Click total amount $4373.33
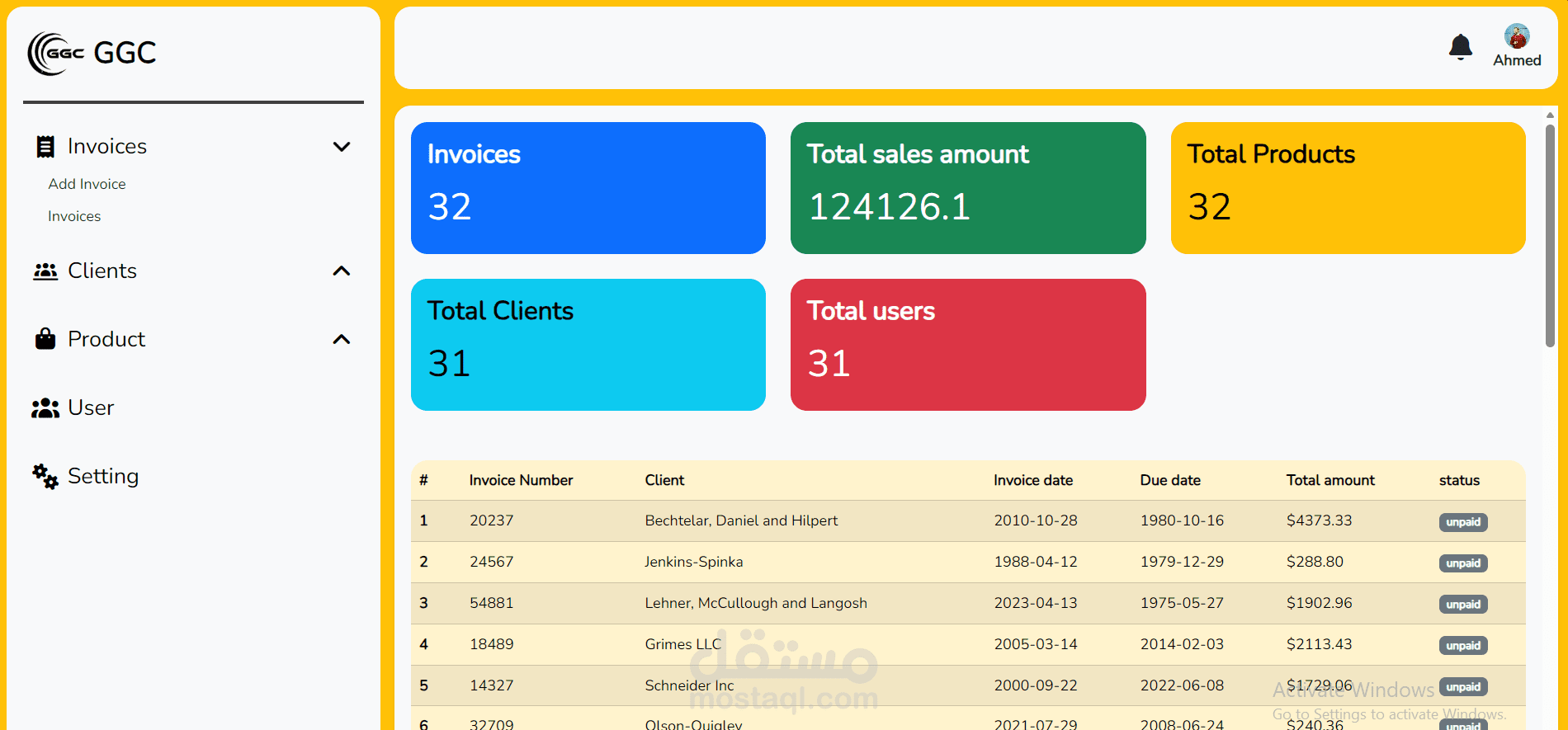The width and height of the screenshot is (1568, 730). (1319, 520)
